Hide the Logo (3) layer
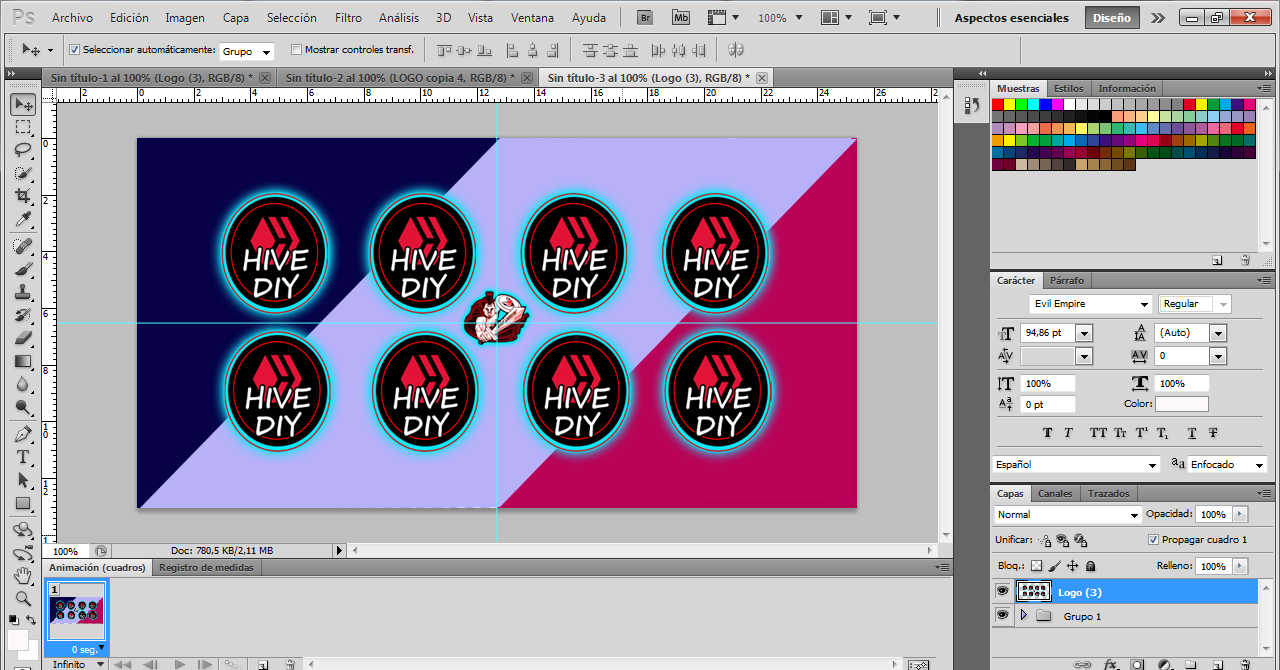The height and width of the screenshot is (670, 1280). pos(1002,592)
